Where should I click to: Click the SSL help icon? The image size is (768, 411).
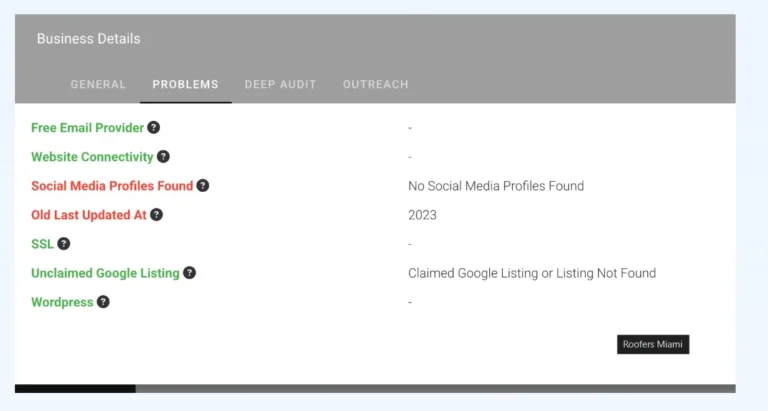[64, 243]
